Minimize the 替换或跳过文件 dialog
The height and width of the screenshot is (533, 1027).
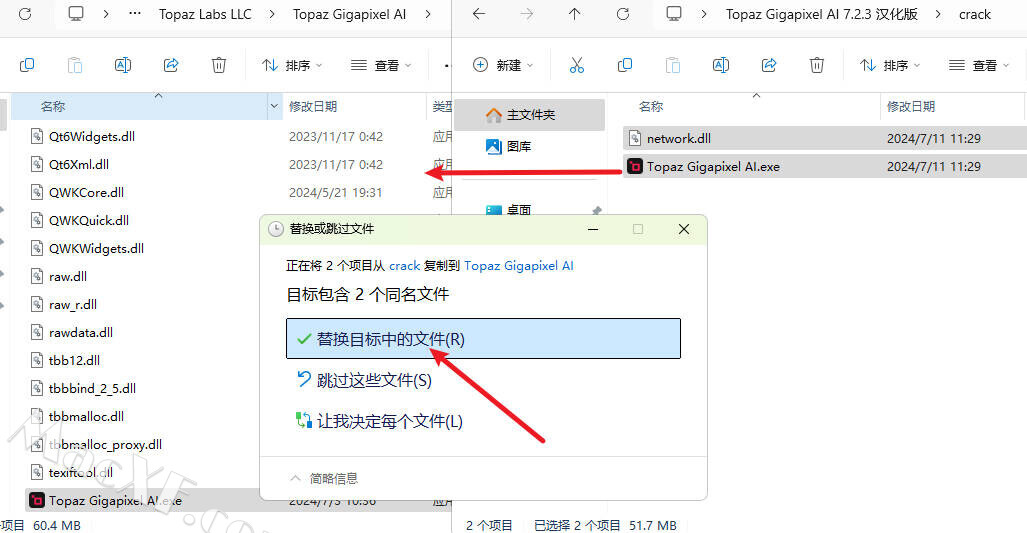coord(593,229)
